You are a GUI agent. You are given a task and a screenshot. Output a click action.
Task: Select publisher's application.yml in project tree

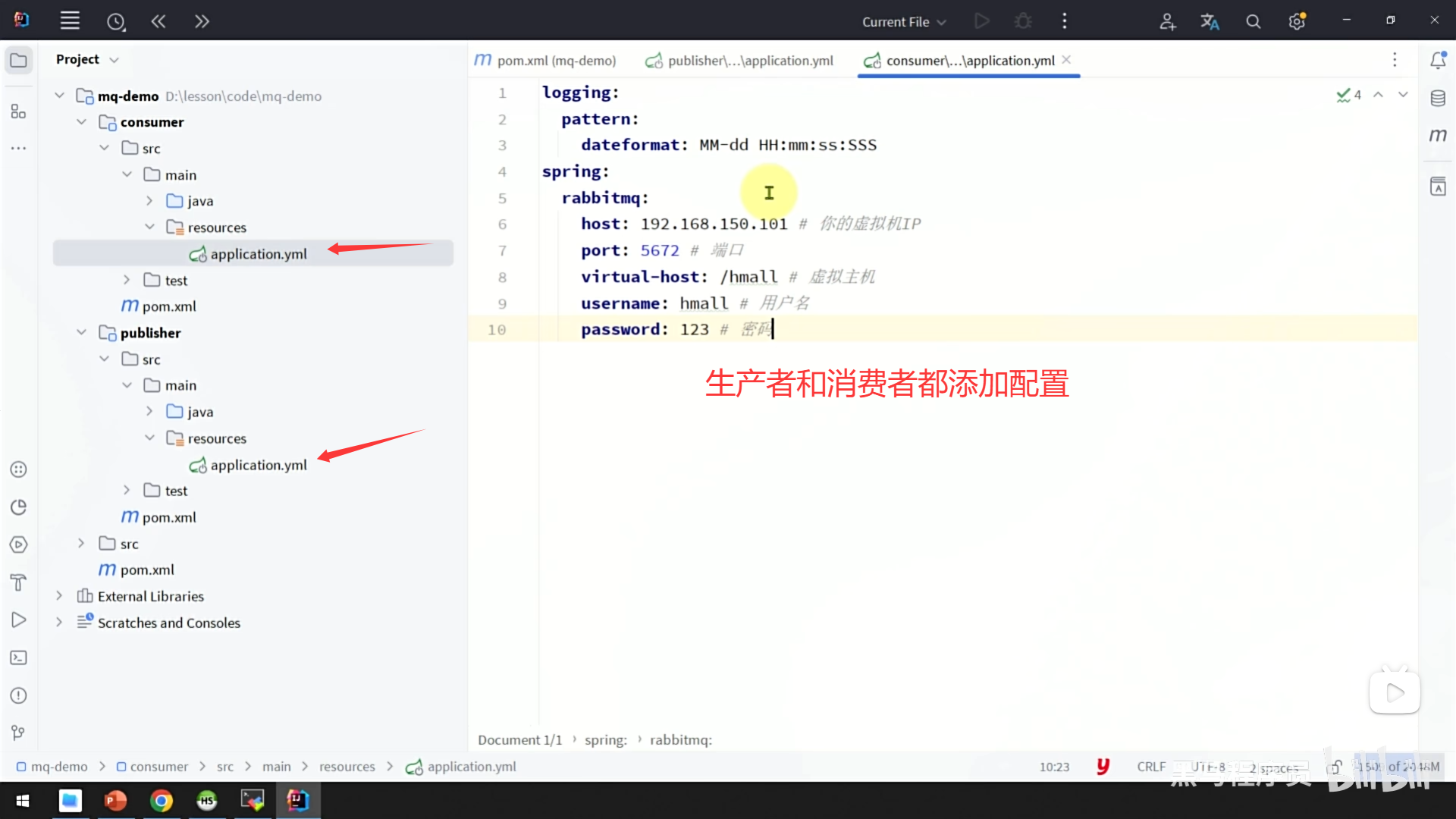[258, 465]
